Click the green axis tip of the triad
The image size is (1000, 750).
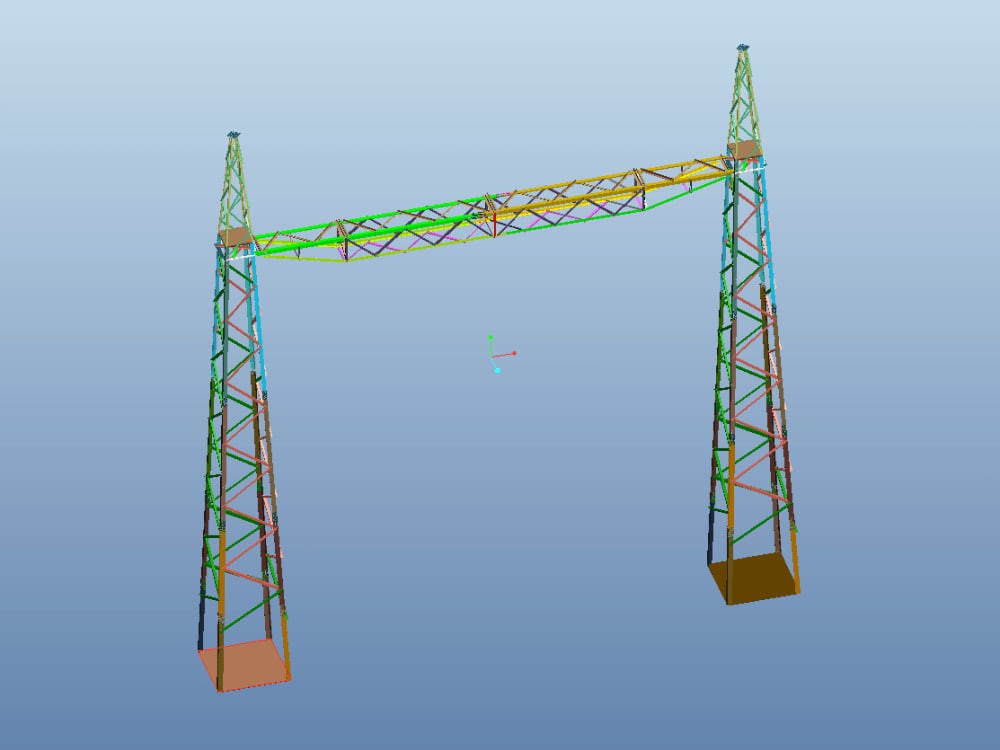click(x=490, y=338)
